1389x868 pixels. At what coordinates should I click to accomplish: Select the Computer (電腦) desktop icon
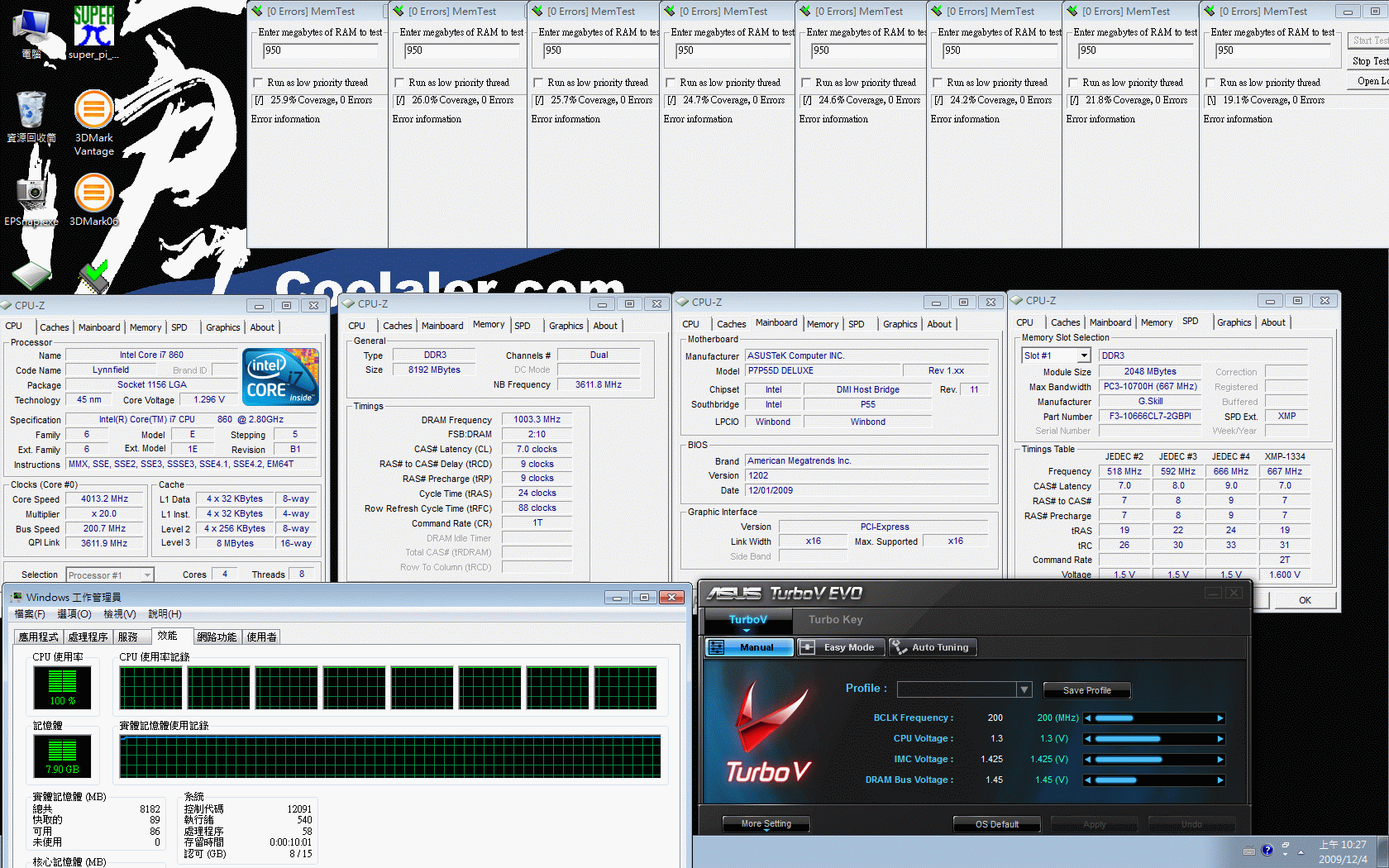(x=31, y=33)
